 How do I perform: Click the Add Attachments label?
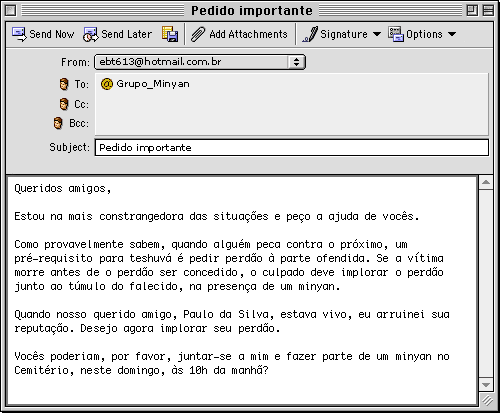click(248, 34)
